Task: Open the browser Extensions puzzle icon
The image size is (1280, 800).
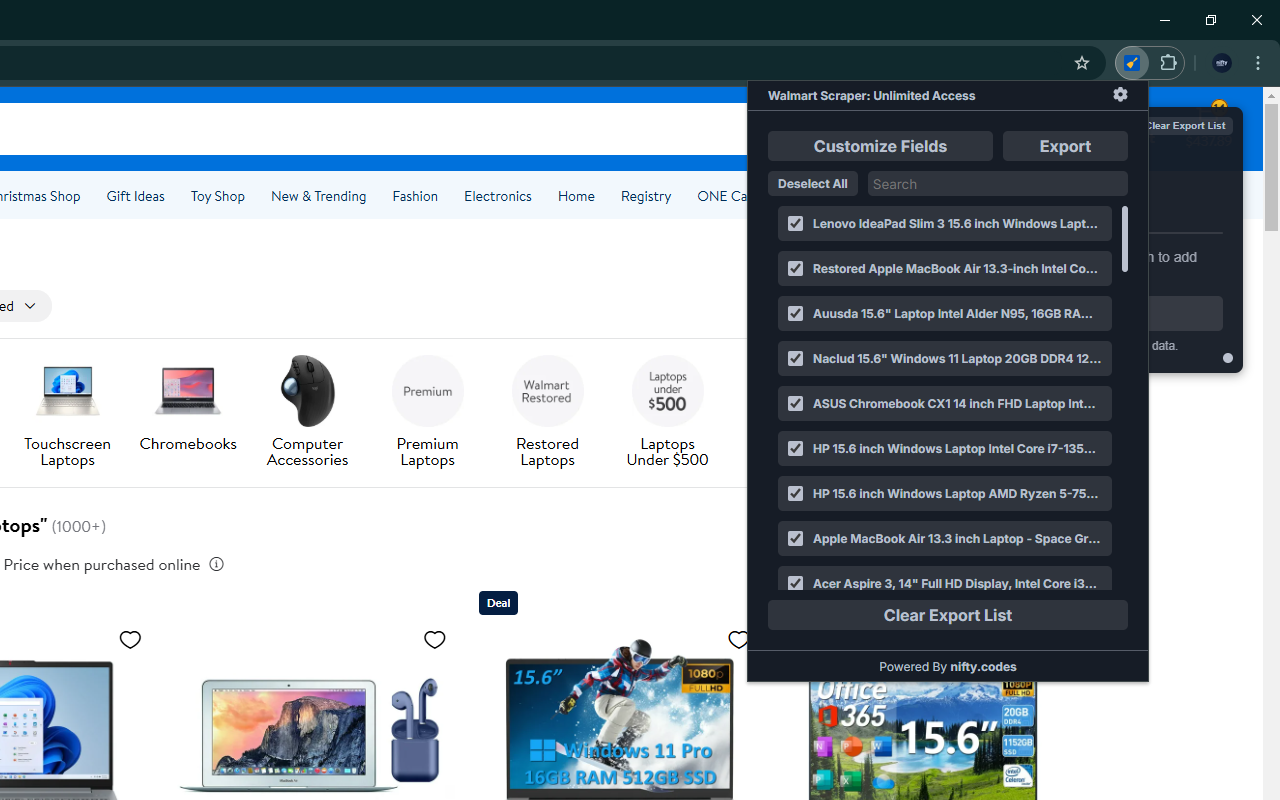Action: [1167, 62]
